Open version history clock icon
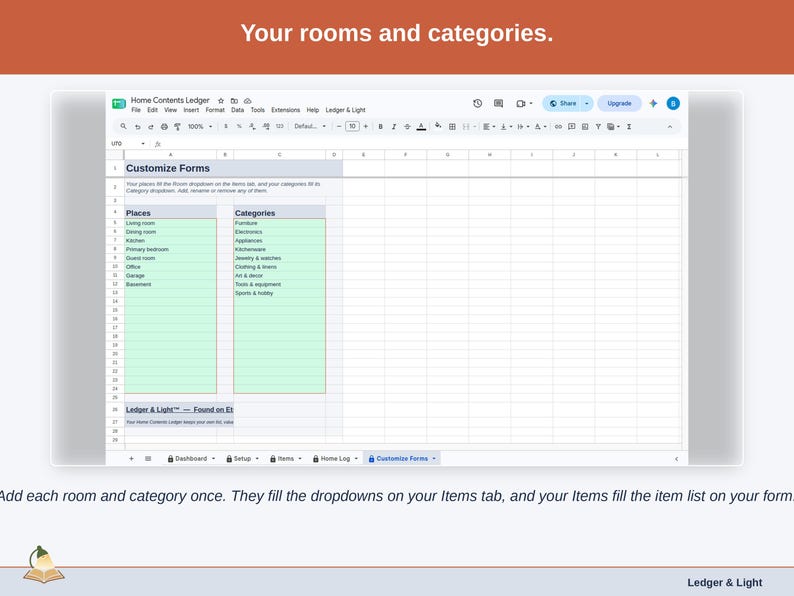The width and height of the screenshot is (794, 596). pyautogui.click(x=478, y=103)
